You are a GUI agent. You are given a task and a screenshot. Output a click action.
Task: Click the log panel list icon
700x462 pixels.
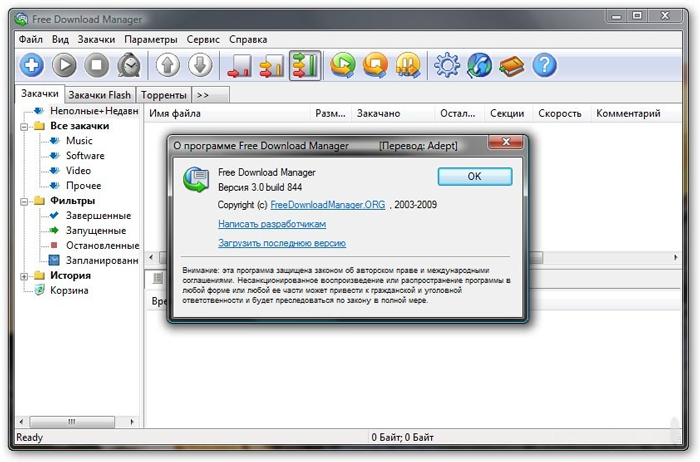(157, 279)
